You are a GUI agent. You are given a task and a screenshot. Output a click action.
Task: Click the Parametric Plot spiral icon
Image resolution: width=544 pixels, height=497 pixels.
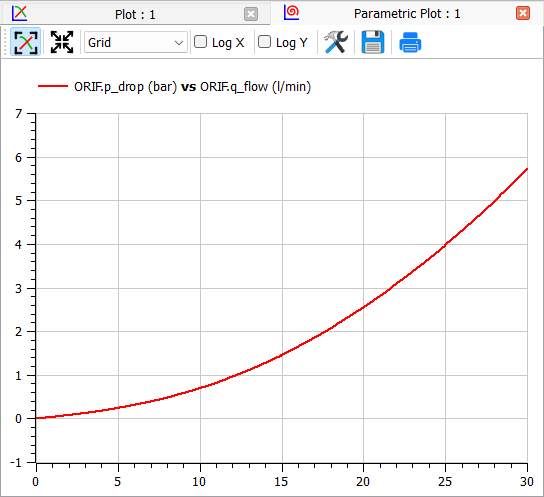[291, 12]
